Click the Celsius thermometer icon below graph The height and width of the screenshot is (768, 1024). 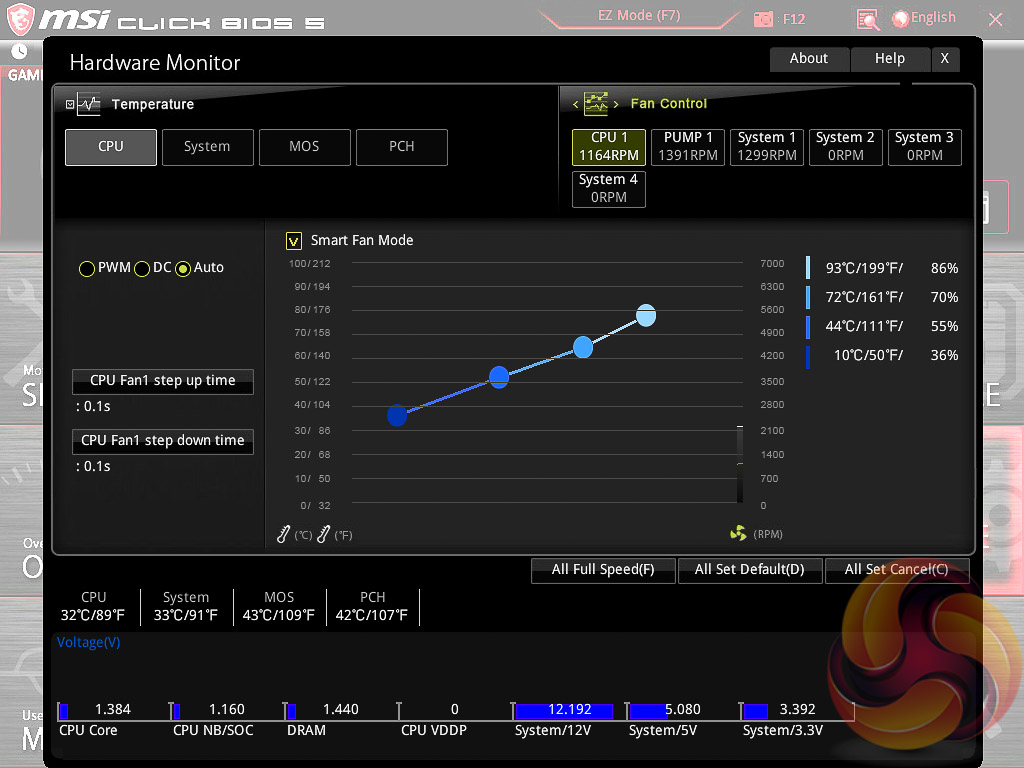coord(284,535)
